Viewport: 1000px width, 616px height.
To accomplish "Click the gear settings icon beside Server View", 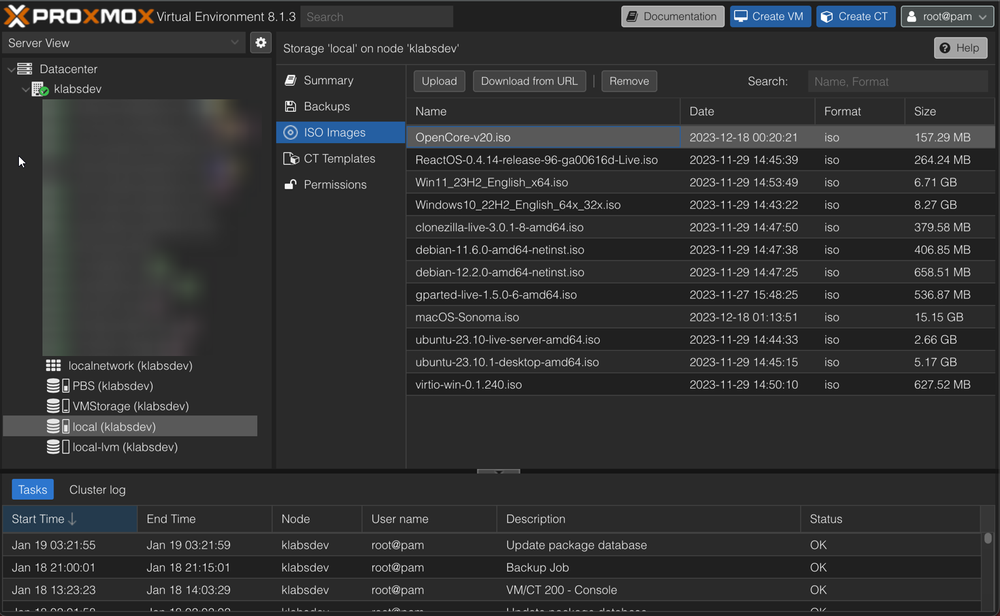I will pos(261,43).
